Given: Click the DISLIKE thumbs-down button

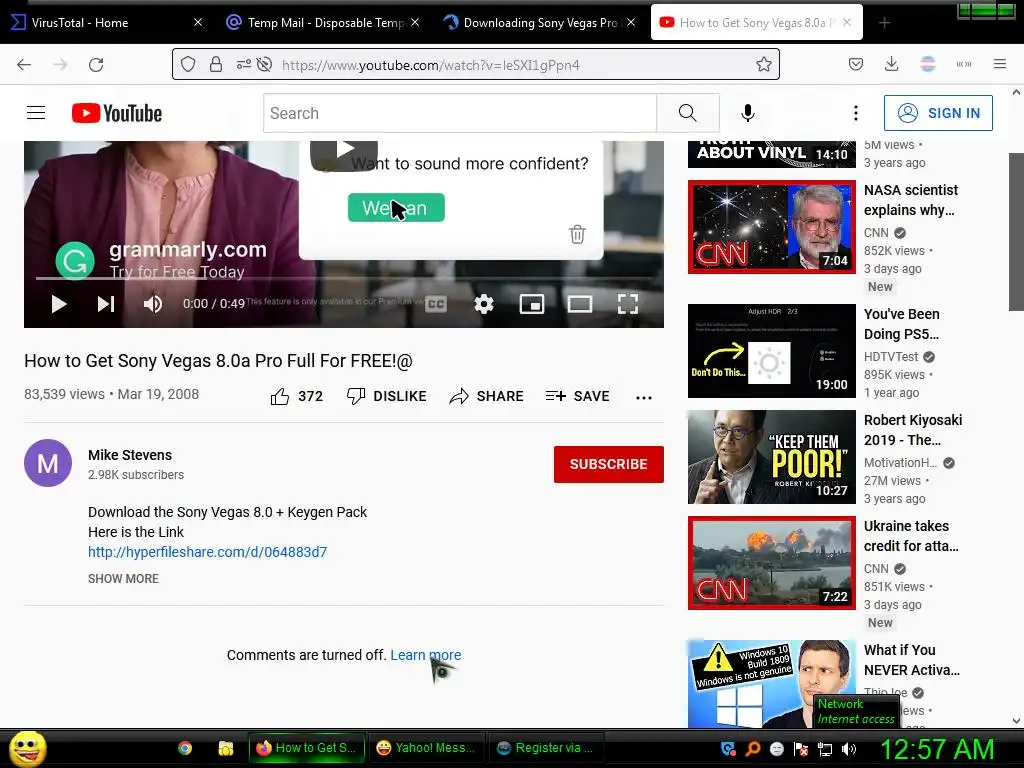Looking at the screenshot, I should pos(387,396).
